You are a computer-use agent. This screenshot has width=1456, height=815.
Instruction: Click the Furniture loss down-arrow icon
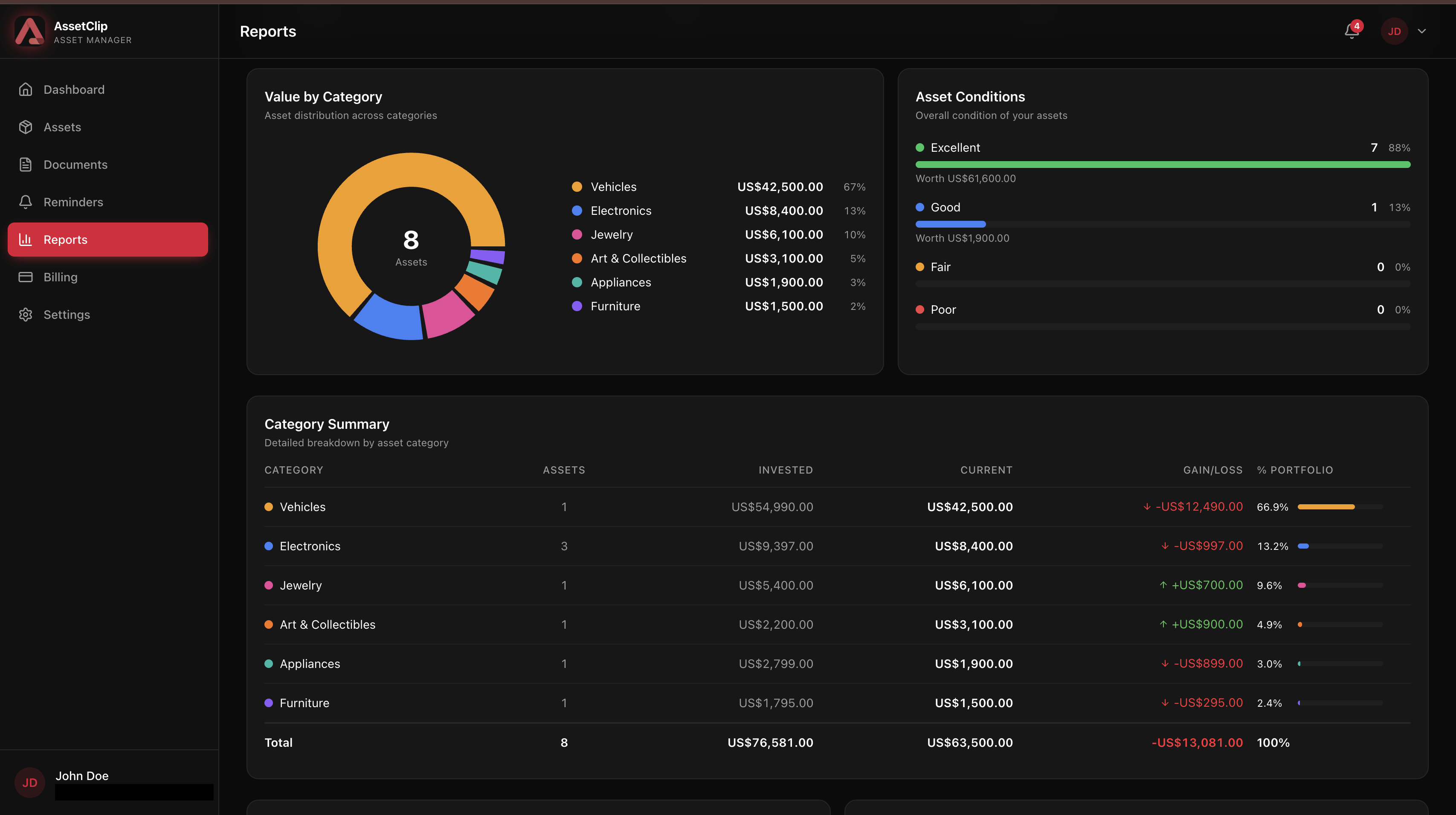point(1165,702)
